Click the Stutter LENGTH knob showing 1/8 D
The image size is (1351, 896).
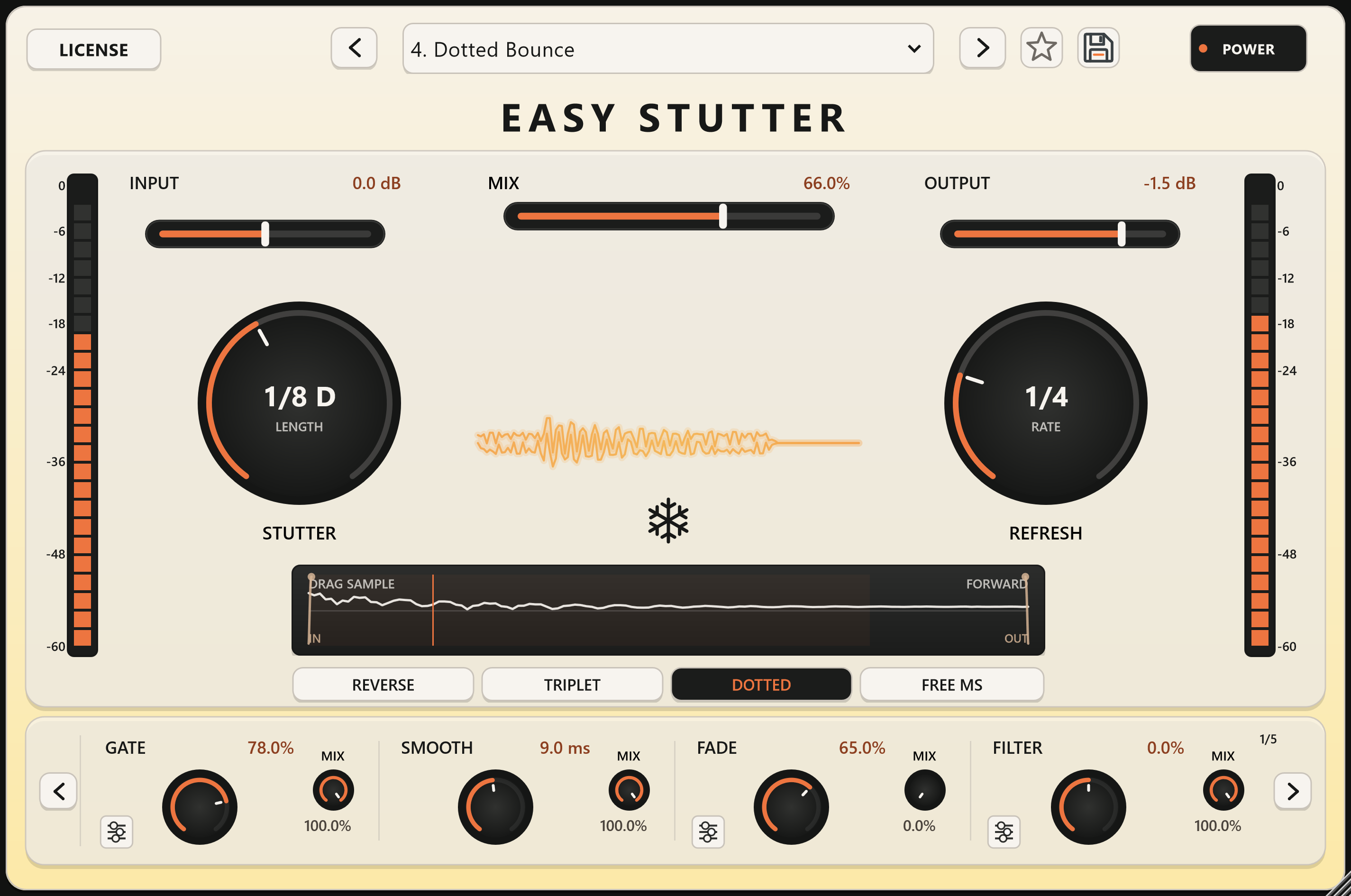[299, 403]
